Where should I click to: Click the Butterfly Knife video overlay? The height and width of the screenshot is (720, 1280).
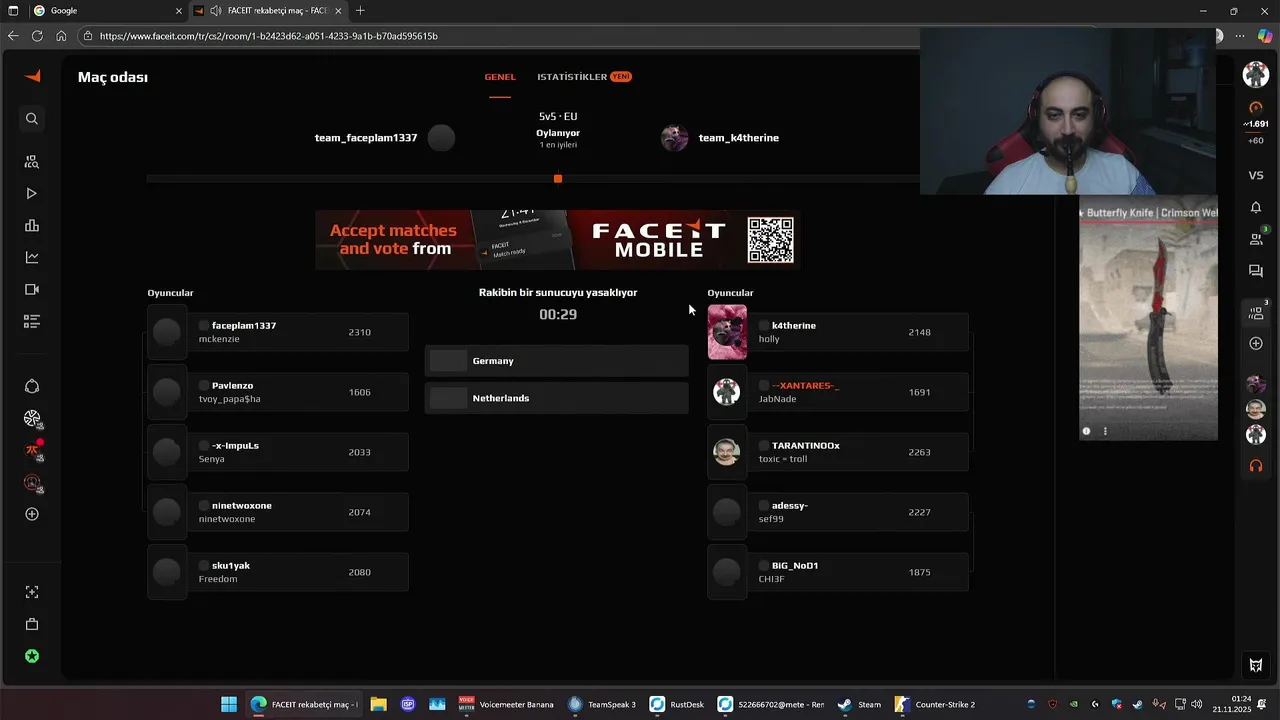(1148, 318)
